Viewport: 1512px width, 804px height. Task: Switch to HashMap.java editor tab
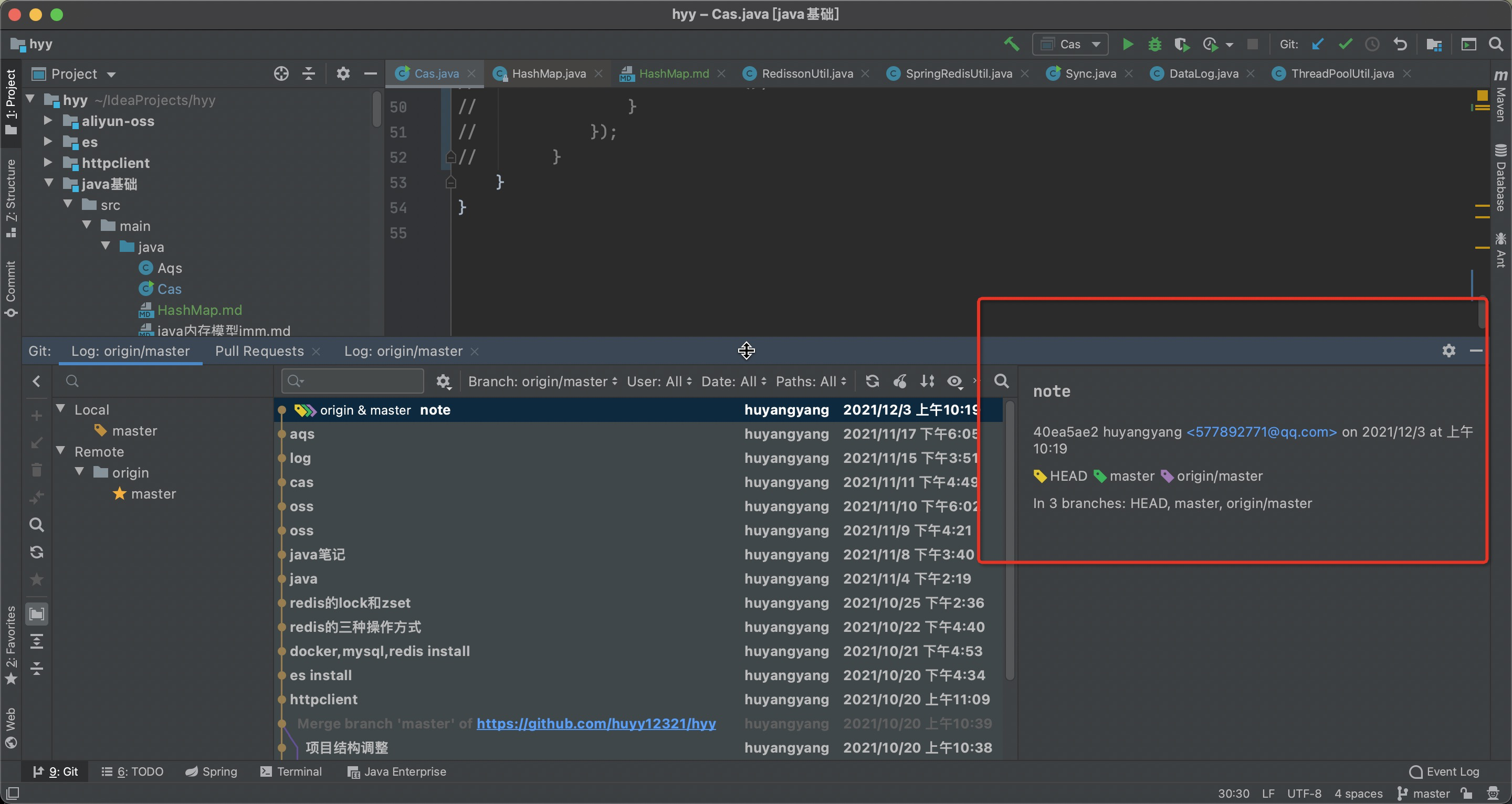tap(548, 73)
